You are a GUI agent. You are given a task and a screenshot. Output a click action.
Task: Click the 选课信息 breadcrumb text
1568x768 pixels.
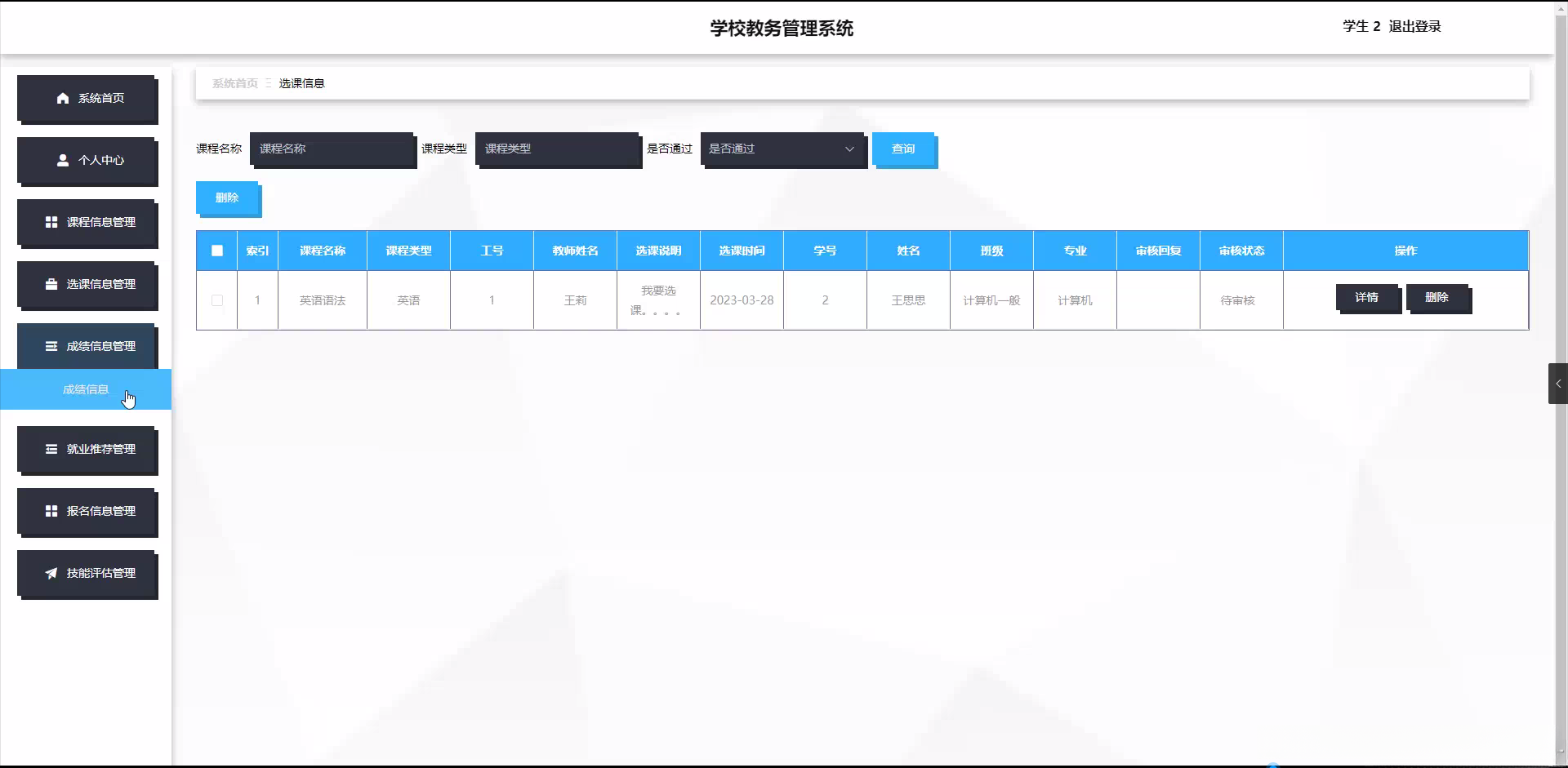pos(301,83)
